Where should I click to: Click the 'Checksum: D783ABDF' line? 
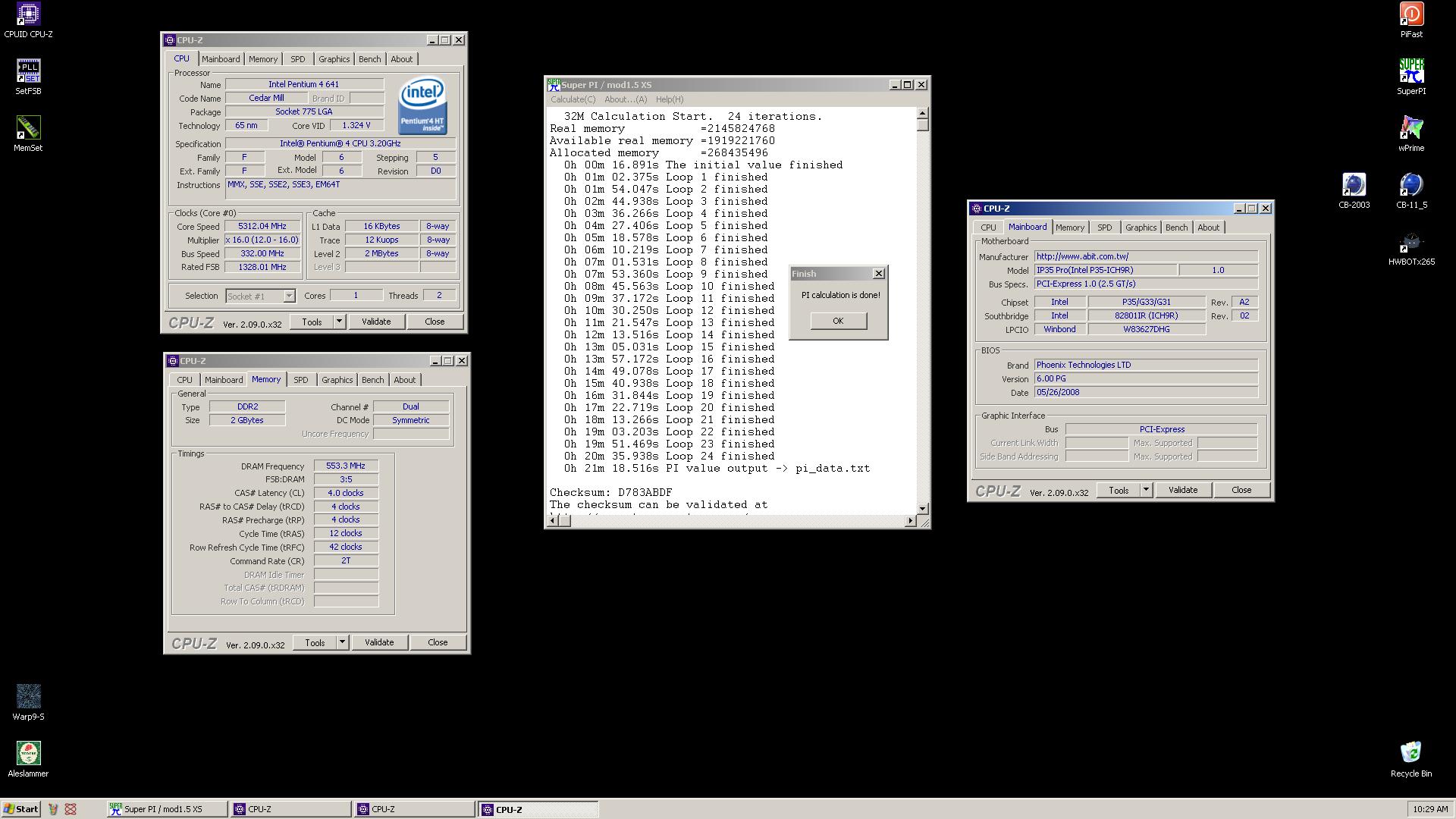coord(610,492)
